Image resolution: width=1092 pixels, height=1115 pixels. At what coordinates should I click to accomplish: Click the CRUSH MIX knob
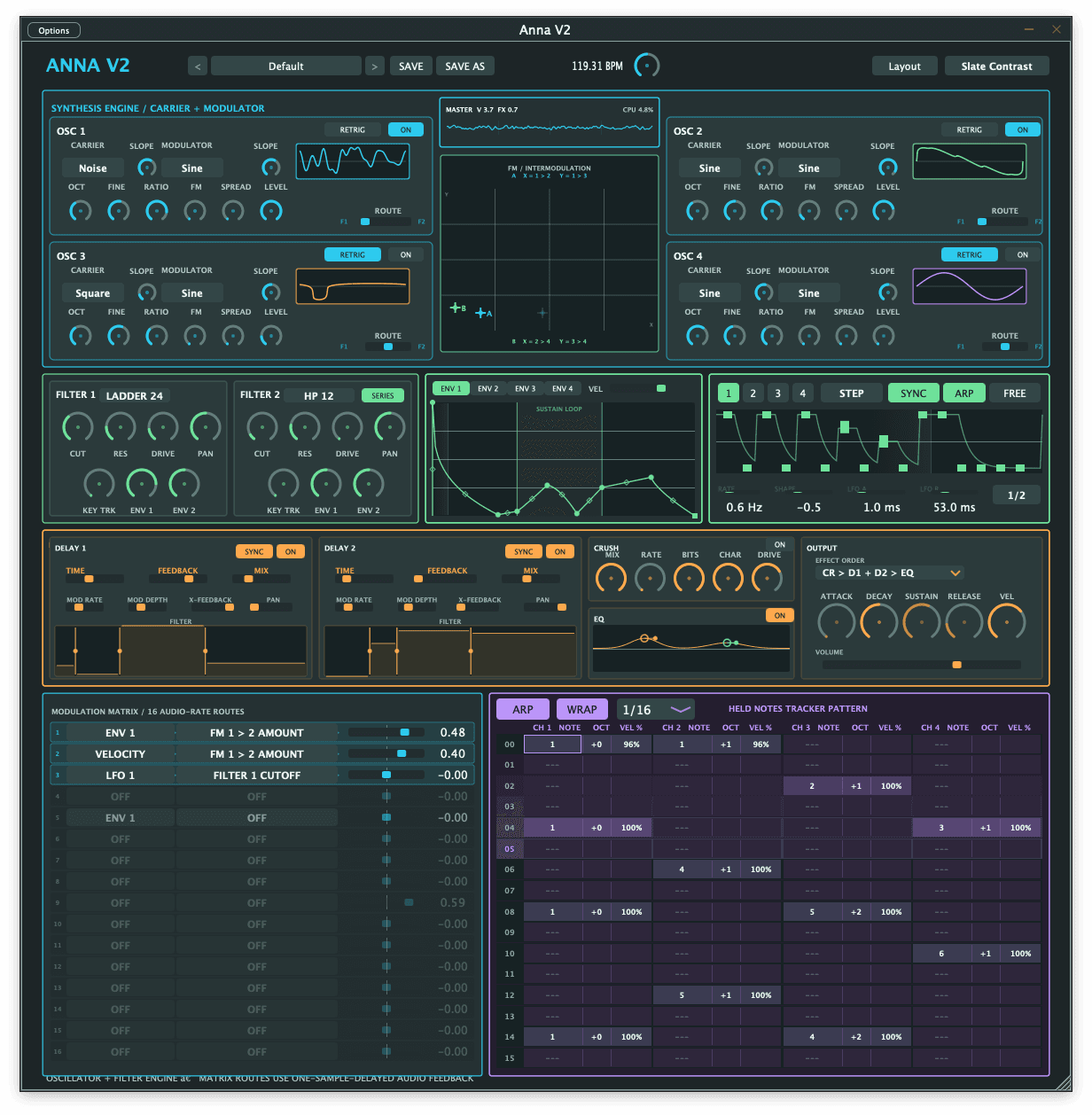click(611, 579)
